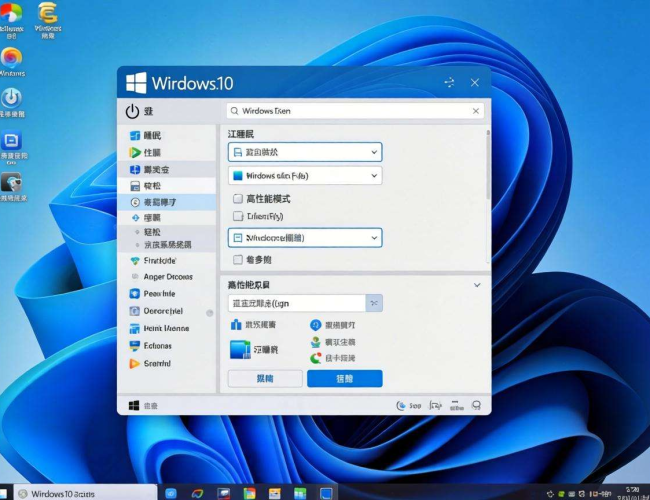Open the first dropdown with floppy-disk icon
This screenshot has height=500, width=650.
(x=305, y=152)
